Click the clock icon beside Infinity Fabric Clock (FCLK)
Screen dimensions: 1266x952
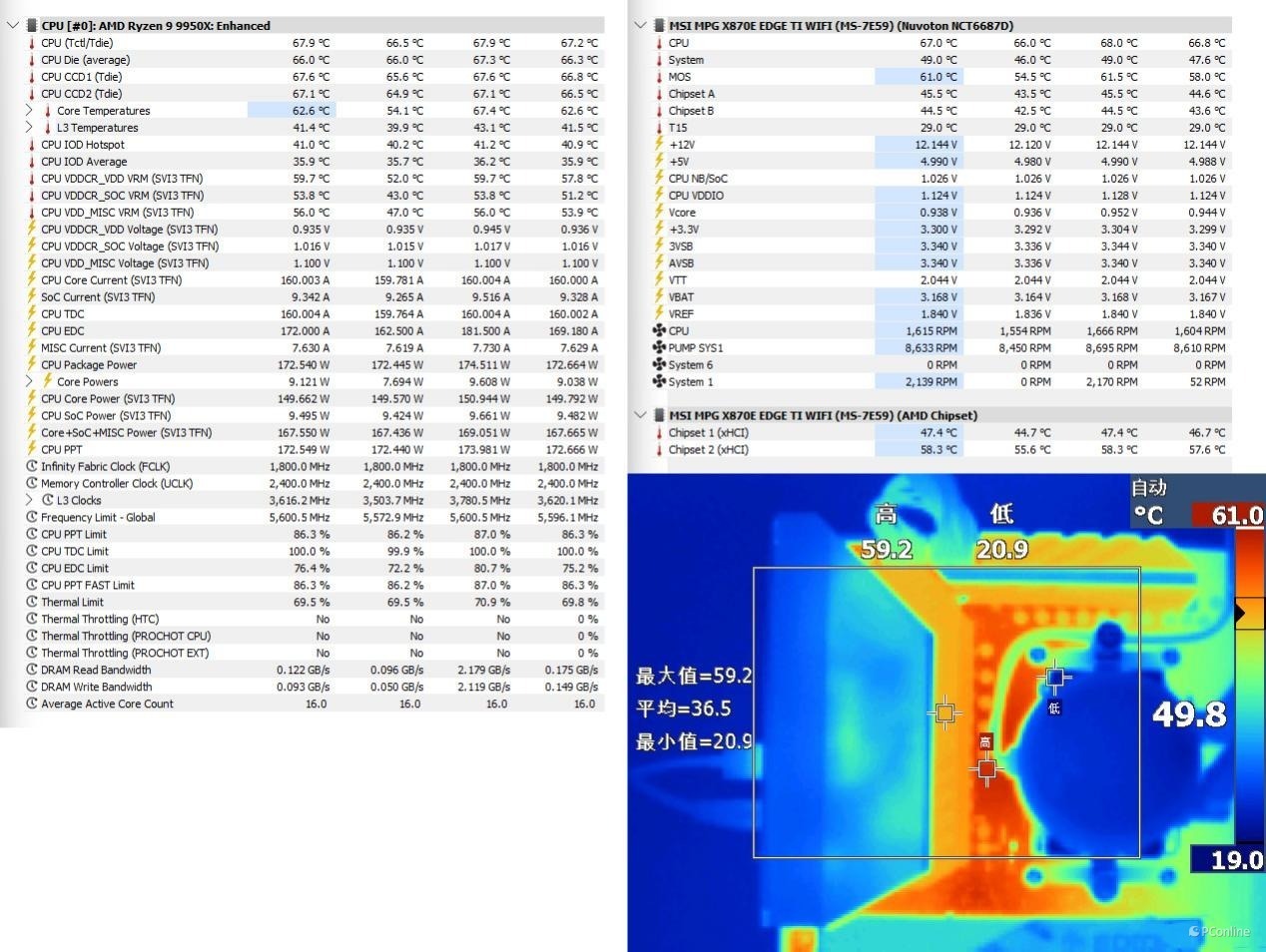(32, 467)
